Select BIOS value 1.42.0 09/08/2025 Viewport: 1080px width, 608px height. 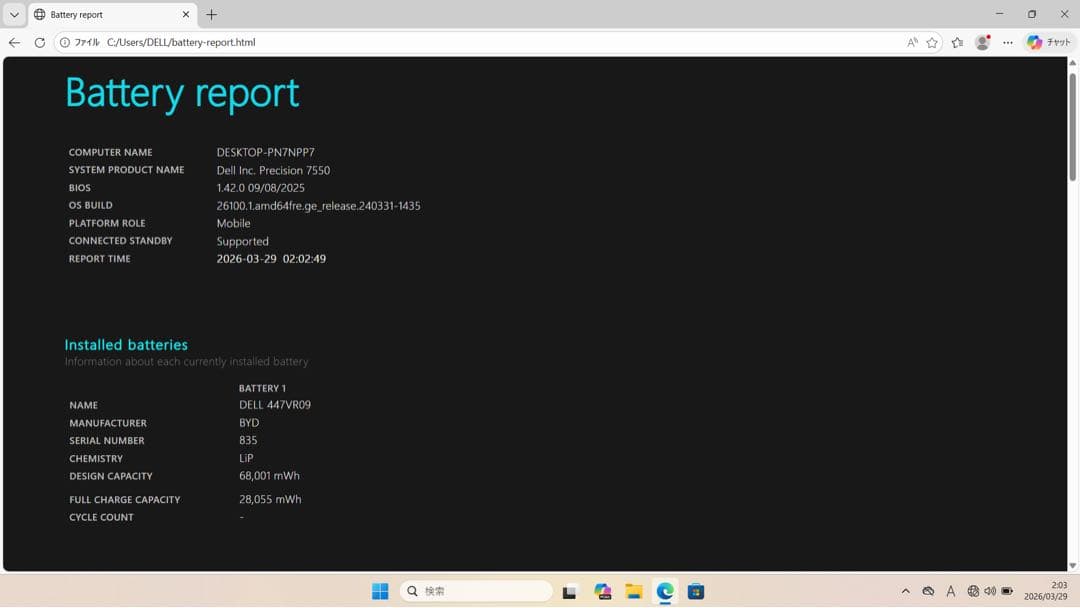260,188
